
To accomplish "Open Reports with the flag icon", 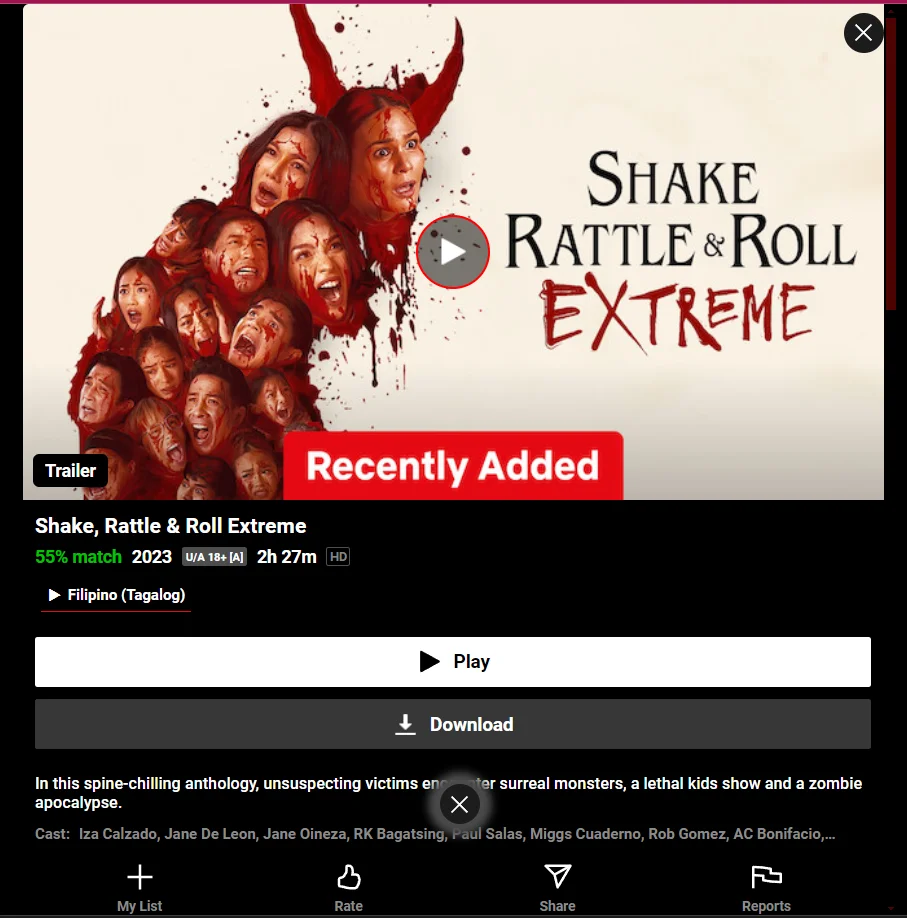I will coord(766,888).
